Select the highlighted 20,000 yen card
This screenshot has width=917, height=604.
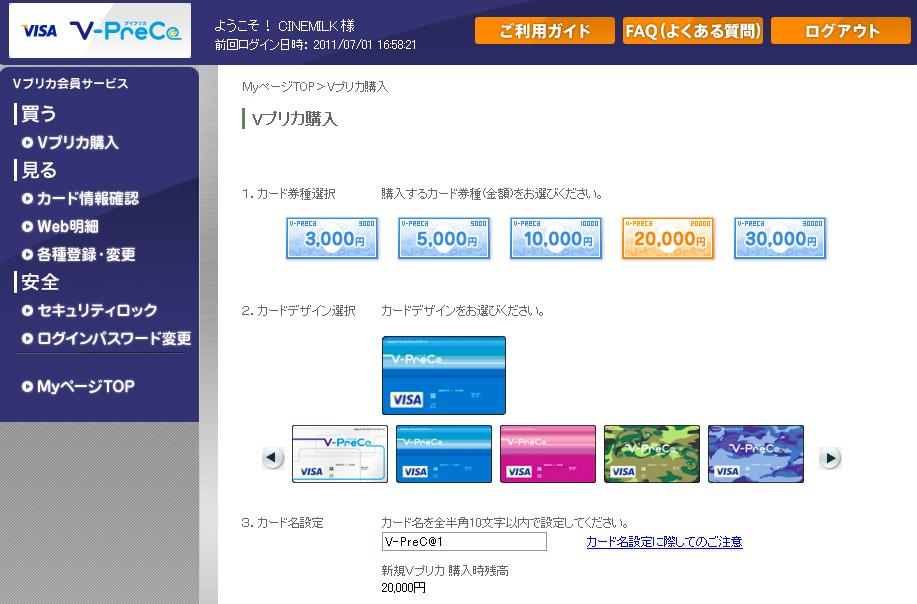(x=668, y=238)
